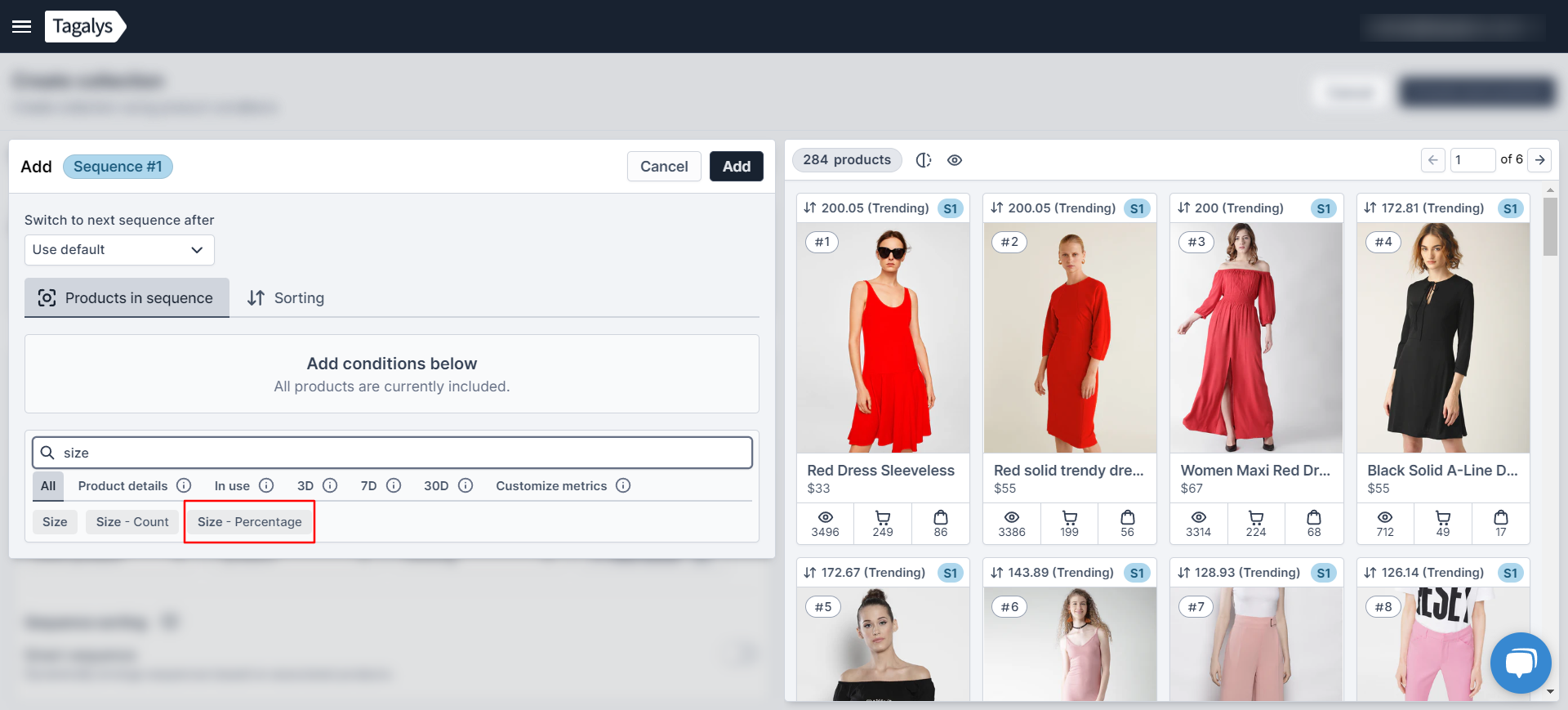The height and width of the screenshot is (710, 1568).
Task: Open the chat support bubble
Action: coord(1521,663)
